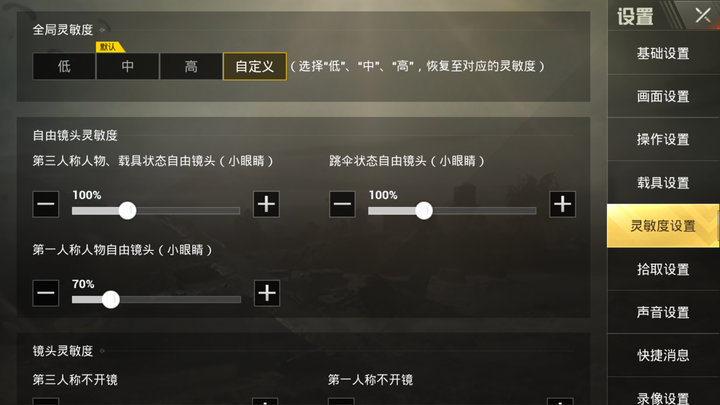Open 操作设置 tab

pyautogui.click(x=663, y=139)
